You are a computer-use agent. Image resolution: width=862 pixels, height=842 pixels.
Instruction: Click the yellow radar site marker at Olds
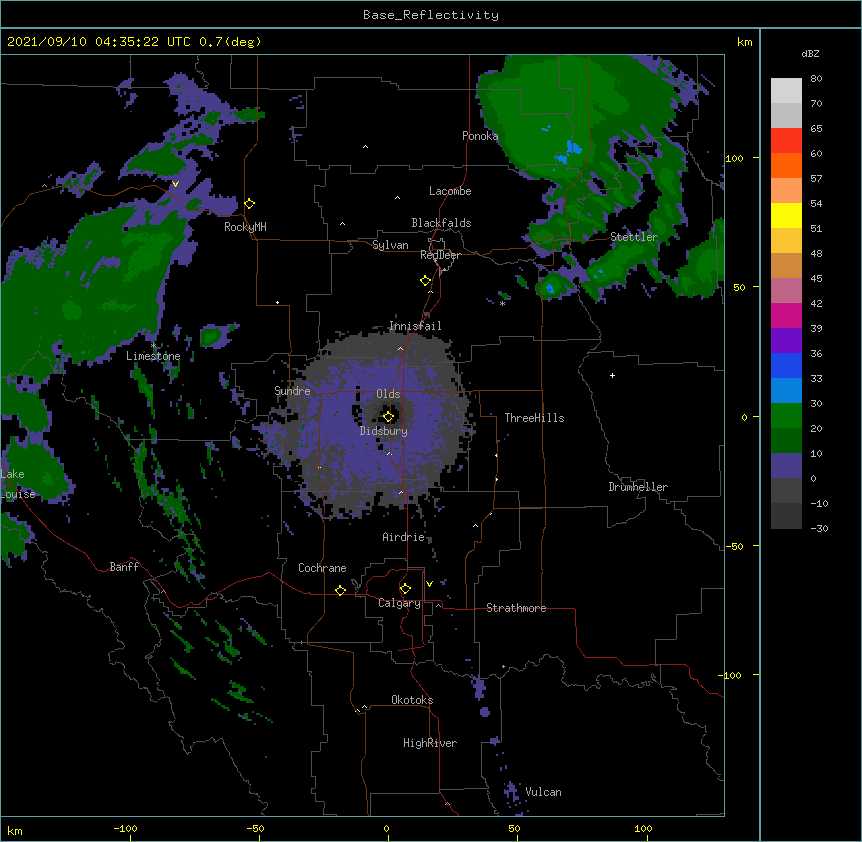[388, 416]
